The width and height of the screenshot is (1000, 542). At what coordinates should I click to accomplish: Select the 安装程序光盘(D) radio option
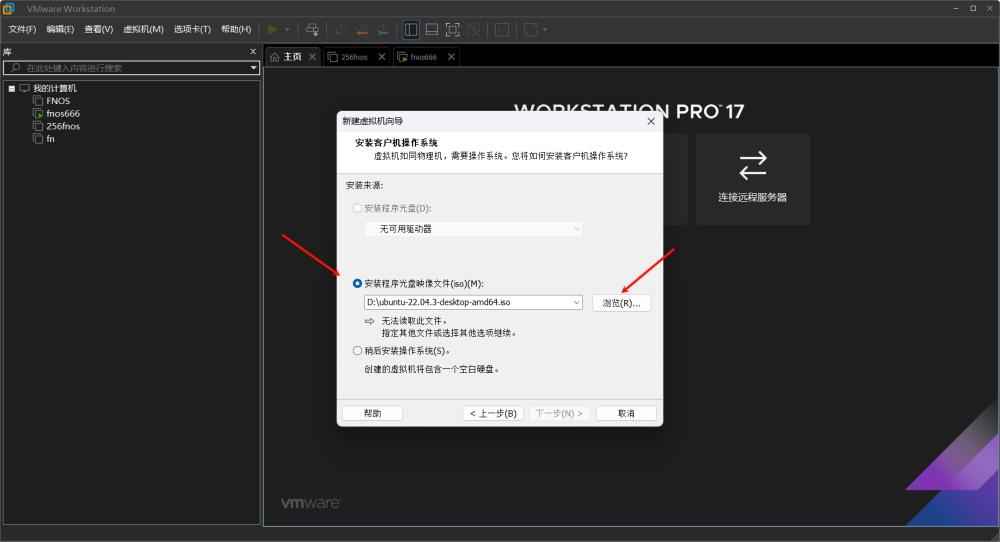357,209
